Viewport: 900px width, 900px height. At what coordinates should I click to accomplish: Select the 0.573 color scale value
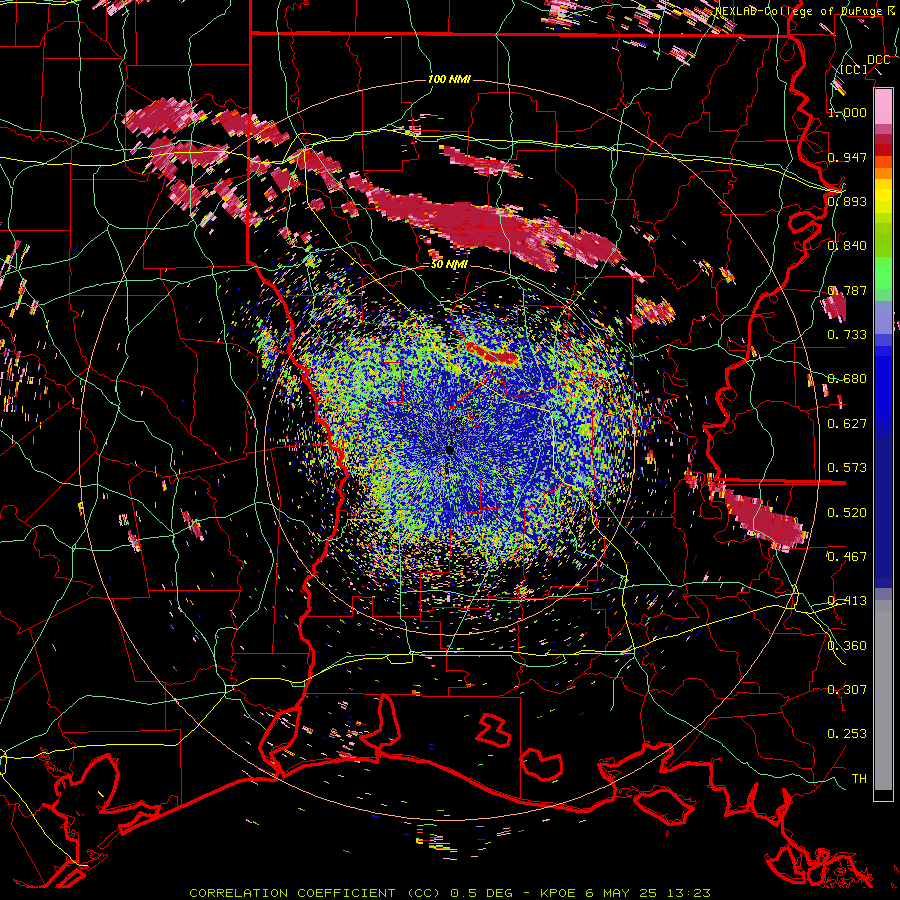pos(847,467)
